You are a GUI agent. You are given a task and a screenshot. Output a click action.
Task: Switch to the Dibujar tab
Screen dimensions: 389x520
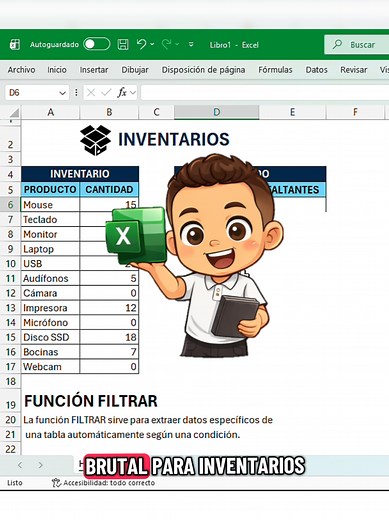pyautogui.click(x=135, y=70)
